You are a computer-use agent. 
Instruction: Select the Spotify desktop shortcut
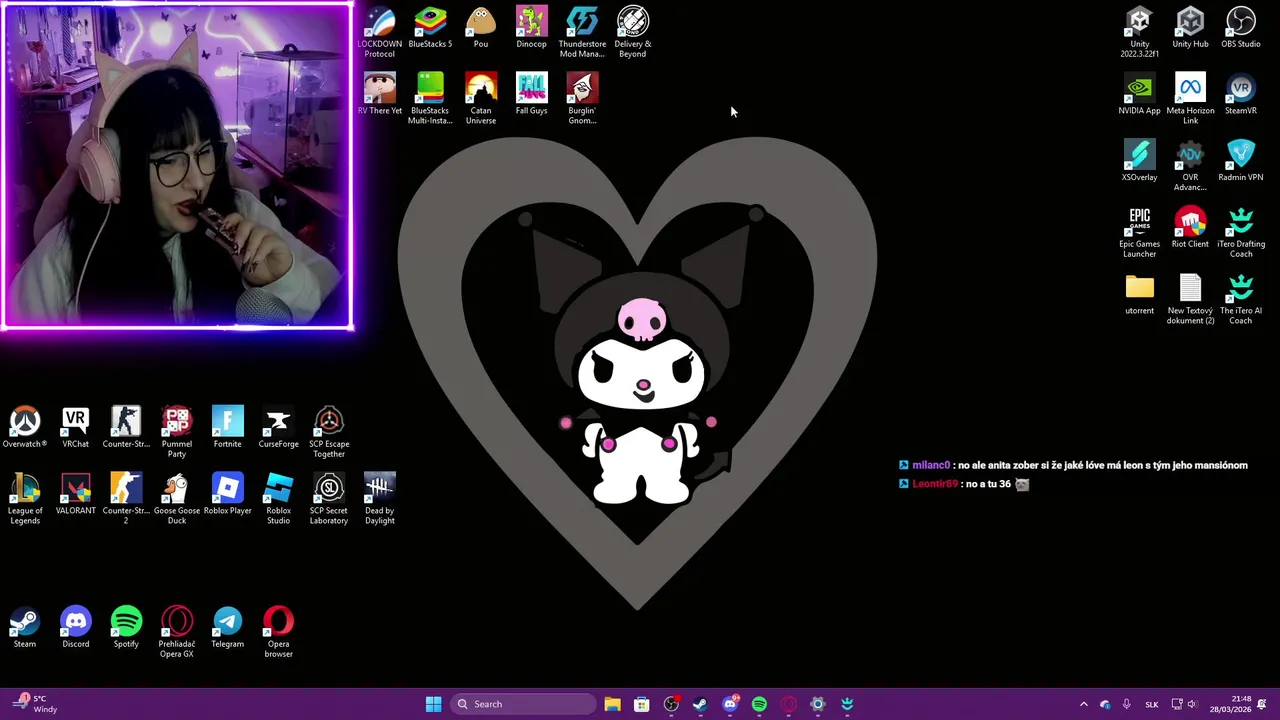[x=126, y=628]
